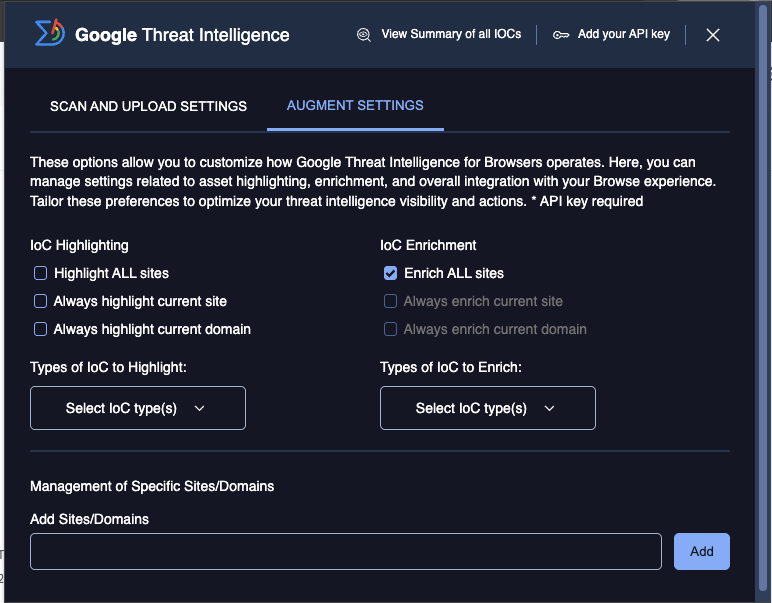Screen dimensions: 772x603
Task: Select the Augment Settings tab
Action: [x=355, y=105]
